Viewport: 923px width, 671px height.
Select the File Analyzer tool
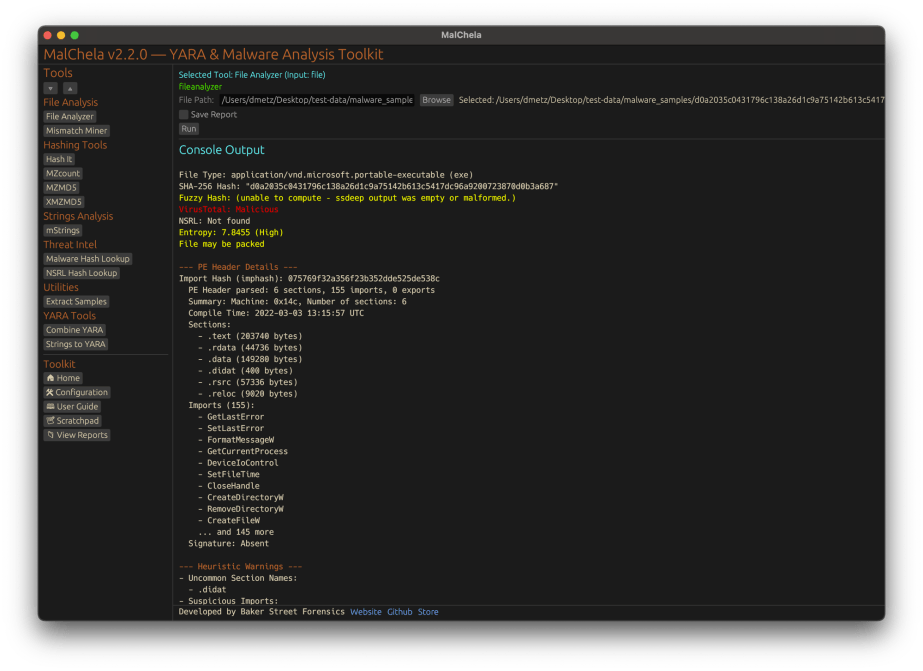[69, 117]
